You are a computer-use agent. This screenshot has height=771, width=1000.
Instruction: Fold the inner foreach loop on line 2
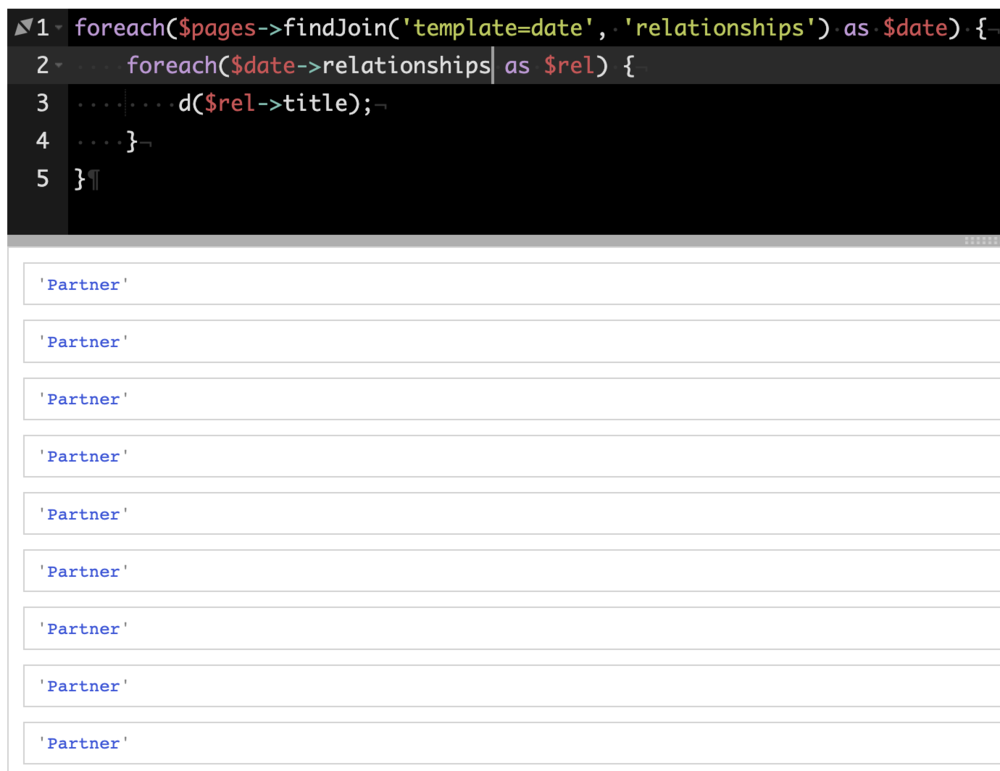[58, 66]
